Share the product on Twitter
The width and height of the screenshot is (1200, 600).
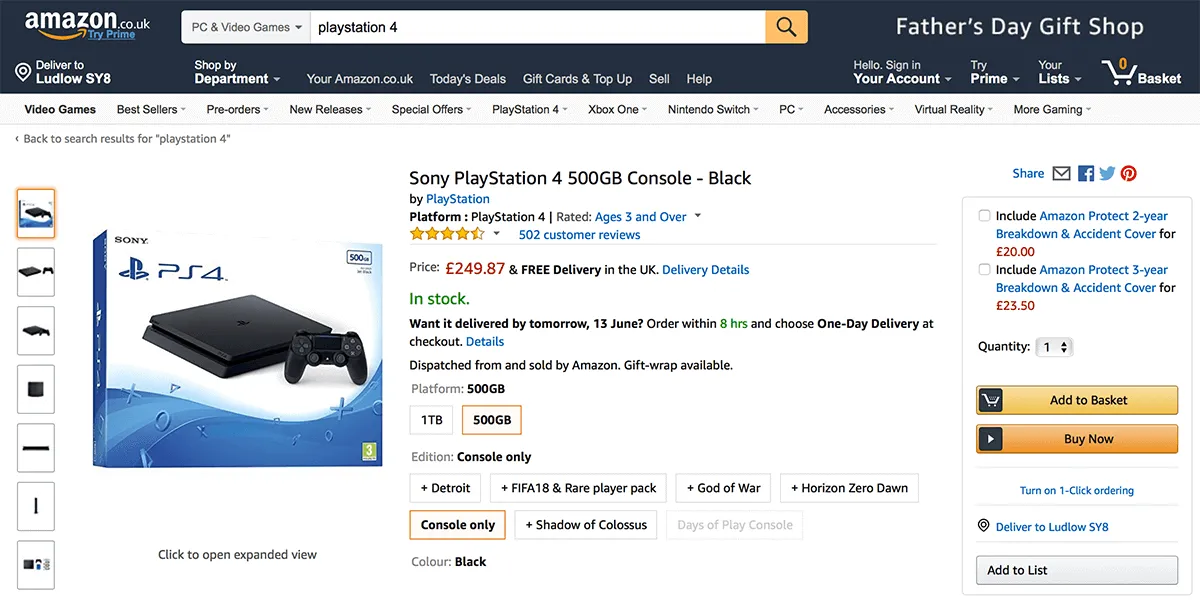click(x=1107, y=173)
